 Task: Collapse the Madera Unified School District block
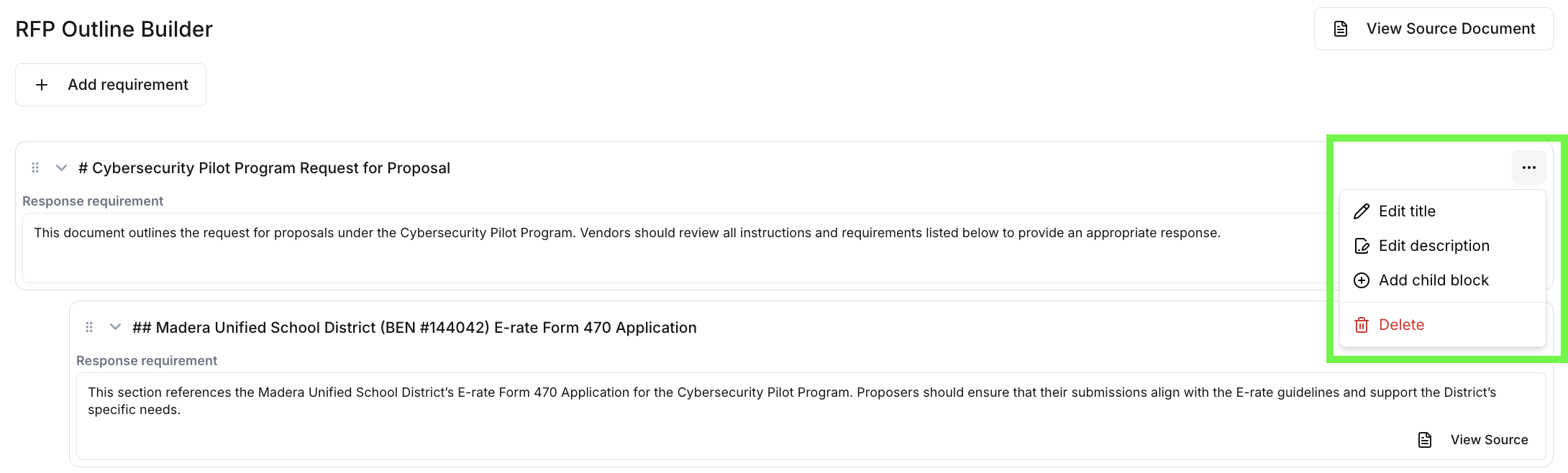pyautogui.click(x=115, y=327)
